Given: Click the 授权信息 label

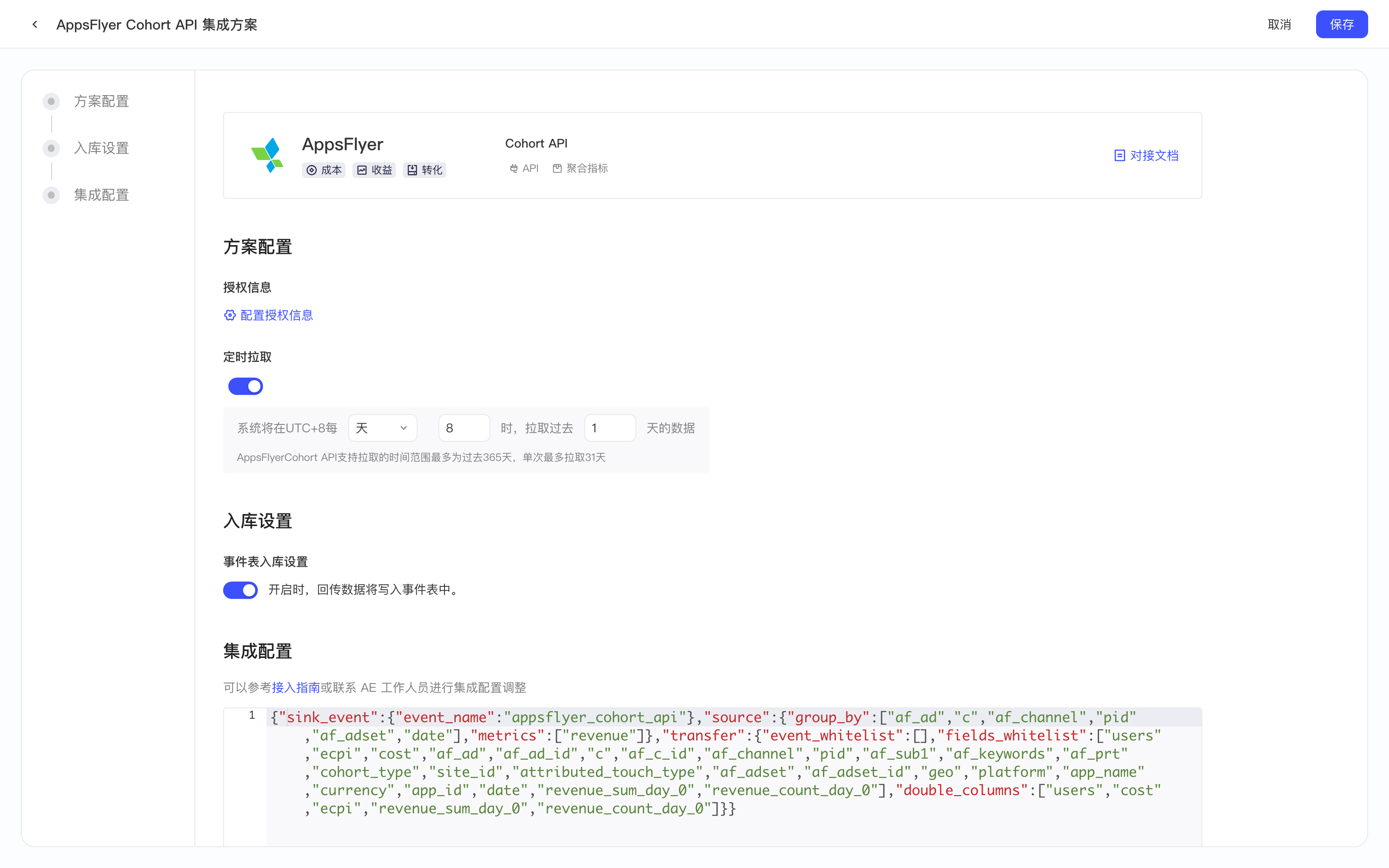Looking at the screenshot, I should pyautogui.click(x=247, y=287).
